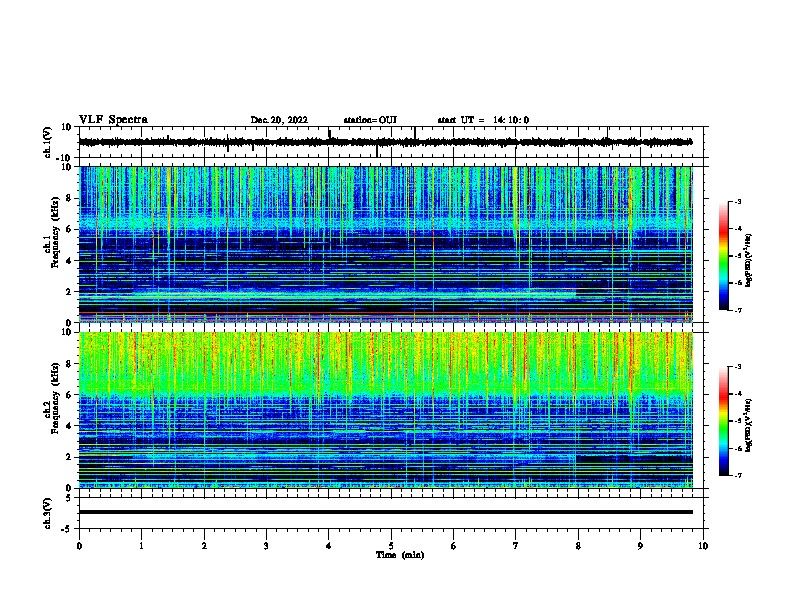Click the "-7" label on ch.2 color scale

pyautogui.click(x=737, y=475)
